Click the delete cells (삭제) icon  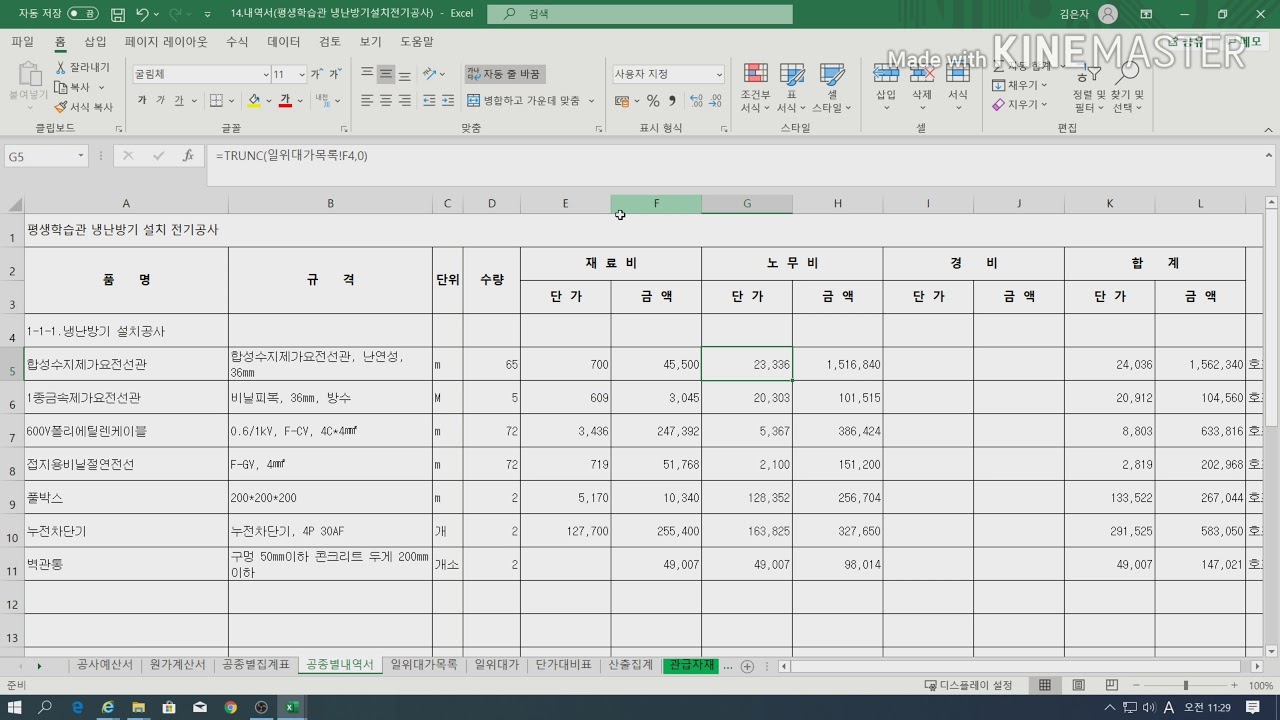click(x=922, y=75)
